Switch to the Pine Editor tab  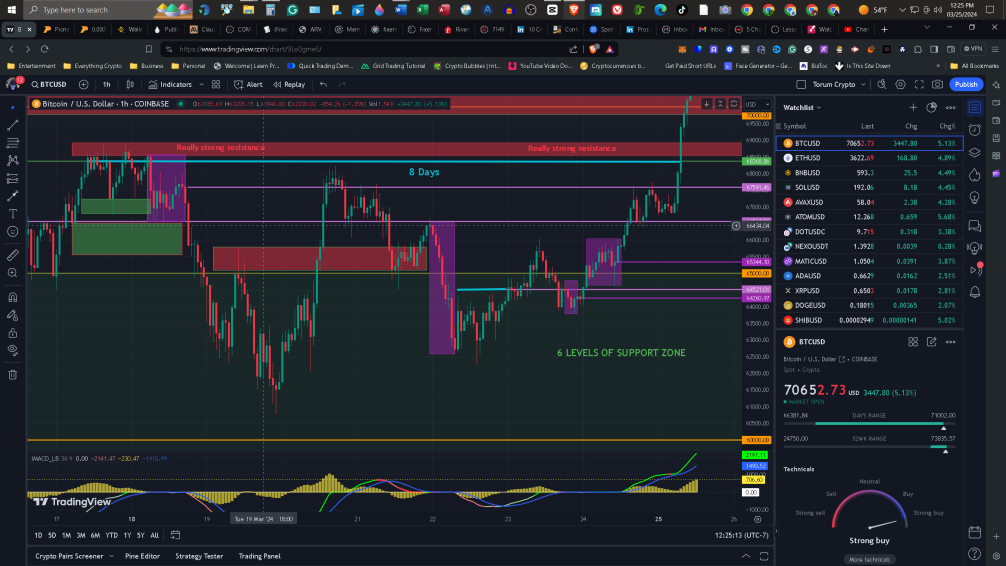142,556
